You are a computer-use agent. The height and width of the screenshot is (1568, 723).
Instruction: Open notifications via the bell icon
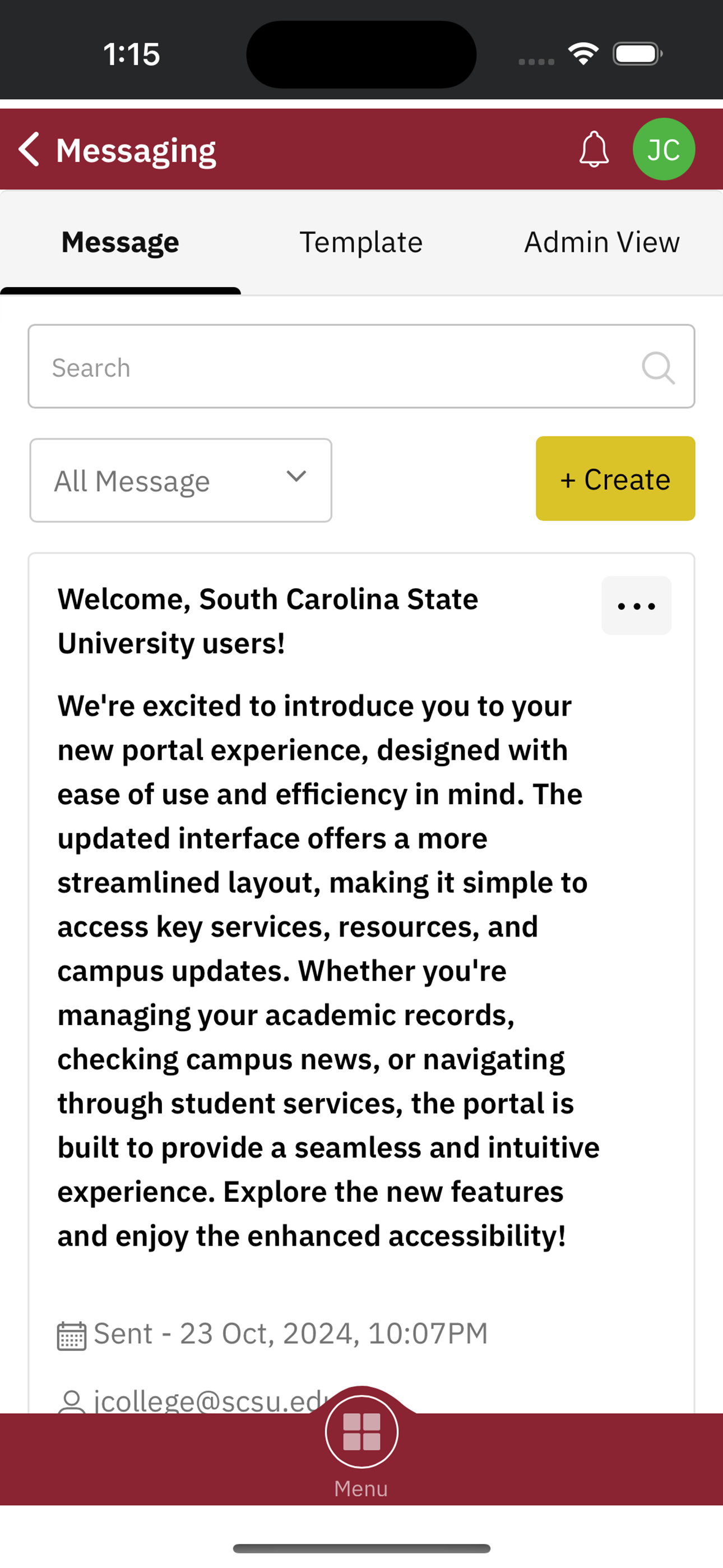594,149
